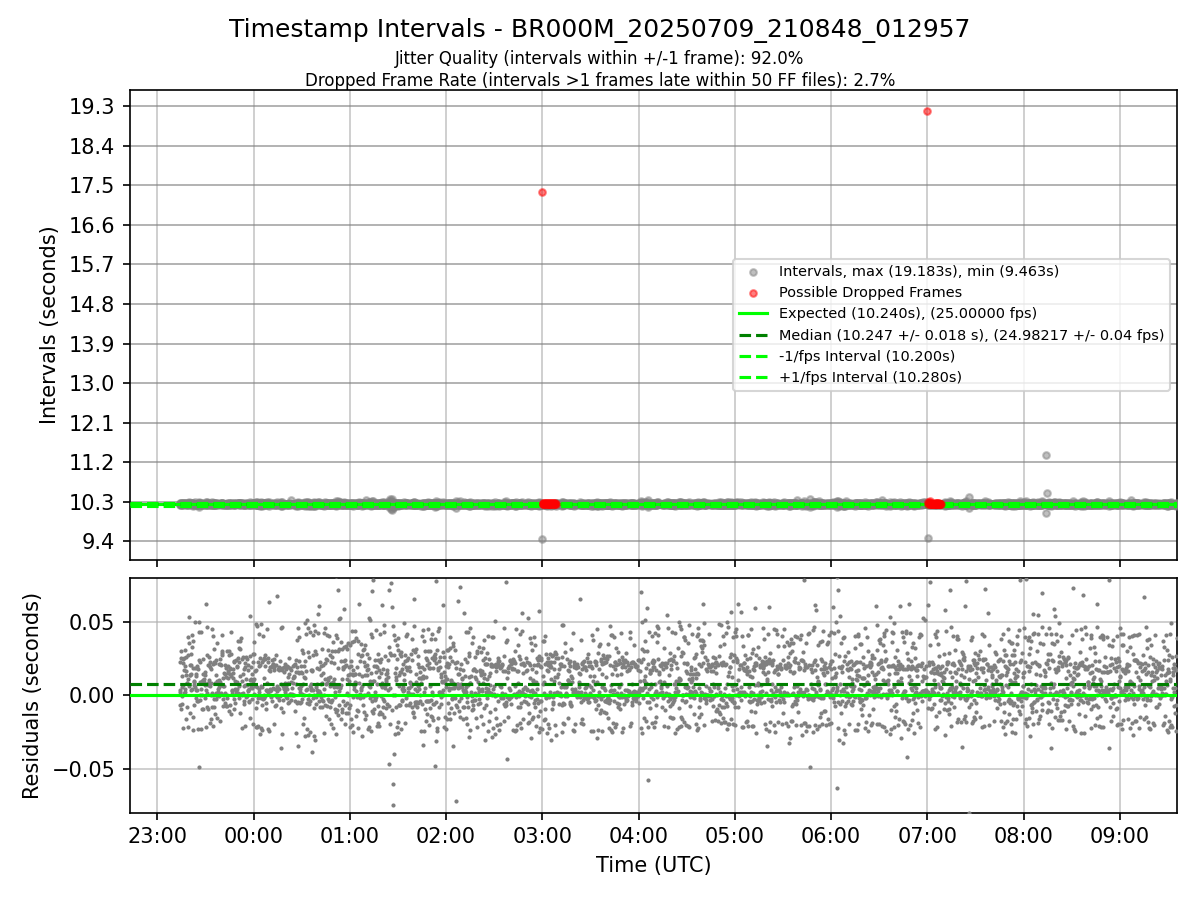Click the red dropped-frame cluster at 03:00
Image resolution: width=1200 pixels, height=900 pixels.
[549, 504]
